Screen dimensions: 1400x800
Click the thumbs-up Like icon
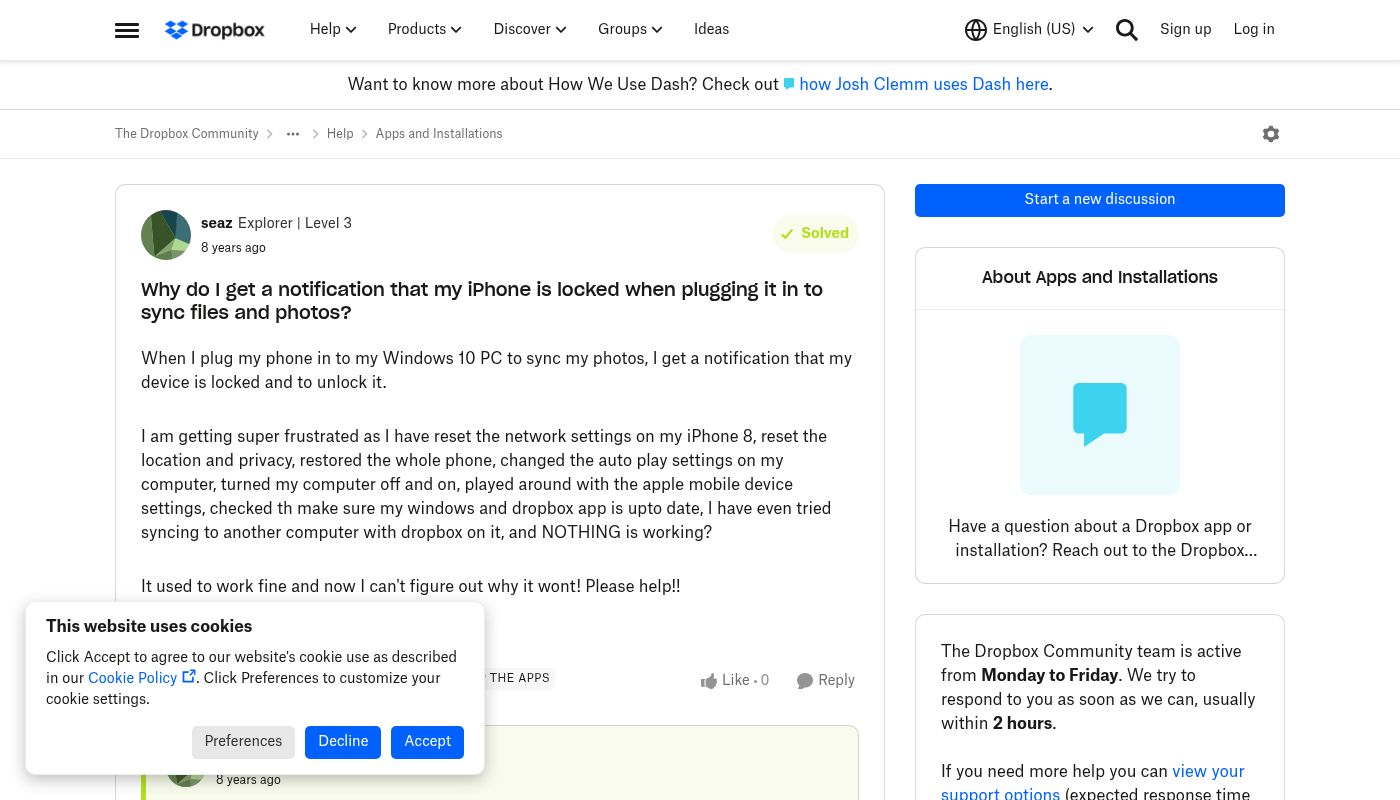(x=709, y=681)
